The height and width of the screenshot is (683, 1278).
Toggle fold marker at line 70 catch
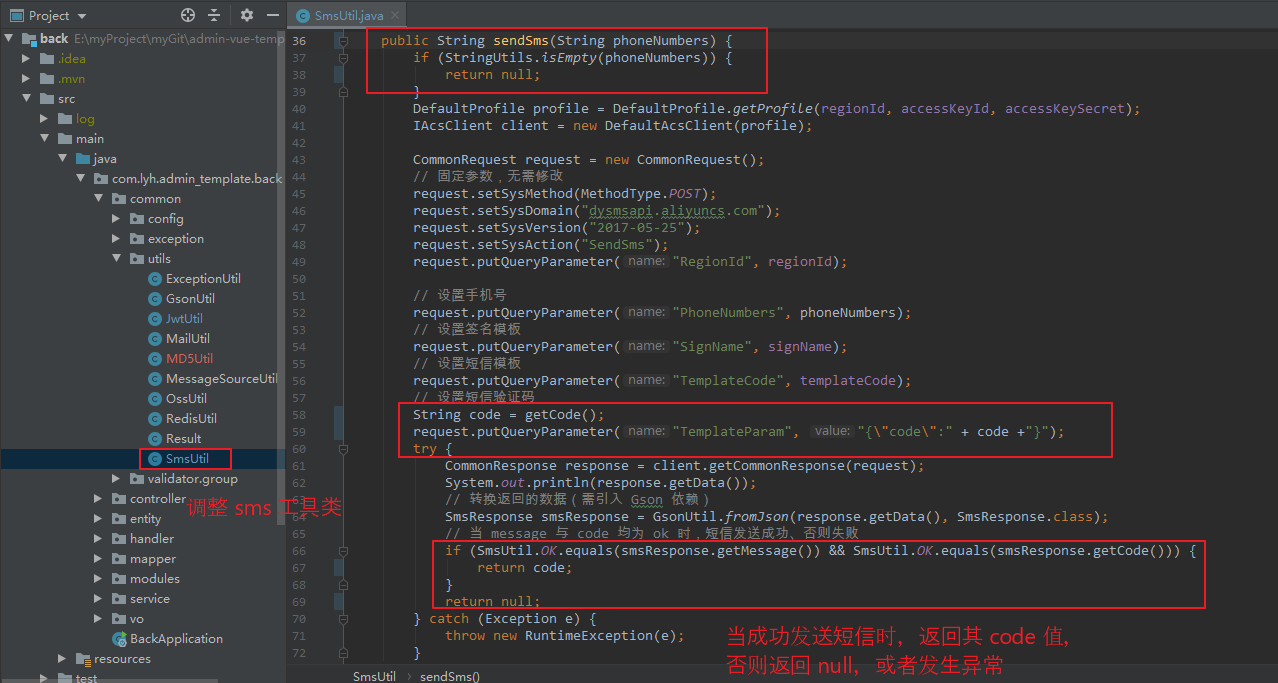(x=343, y=619)
